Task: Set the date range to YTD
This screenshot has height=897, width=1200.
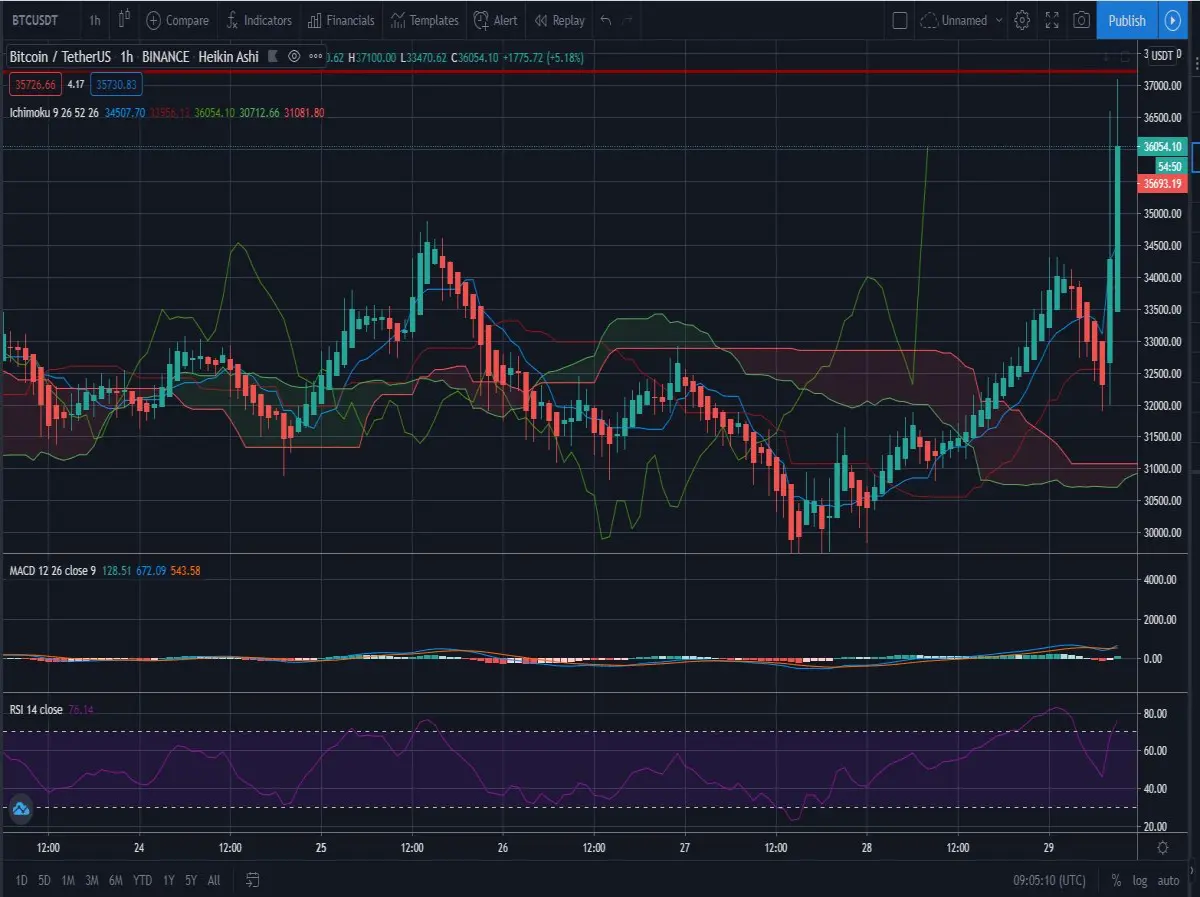Action: 142,880
